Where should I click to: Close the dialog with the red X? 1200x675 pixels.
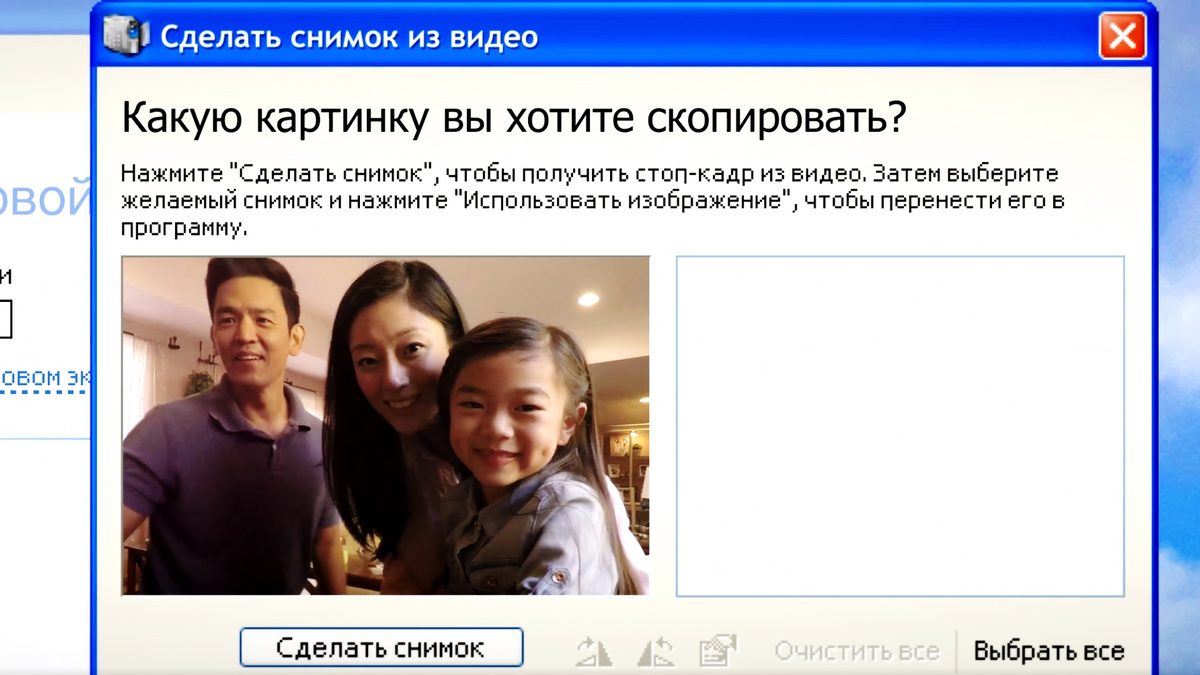click(1122, 35)
